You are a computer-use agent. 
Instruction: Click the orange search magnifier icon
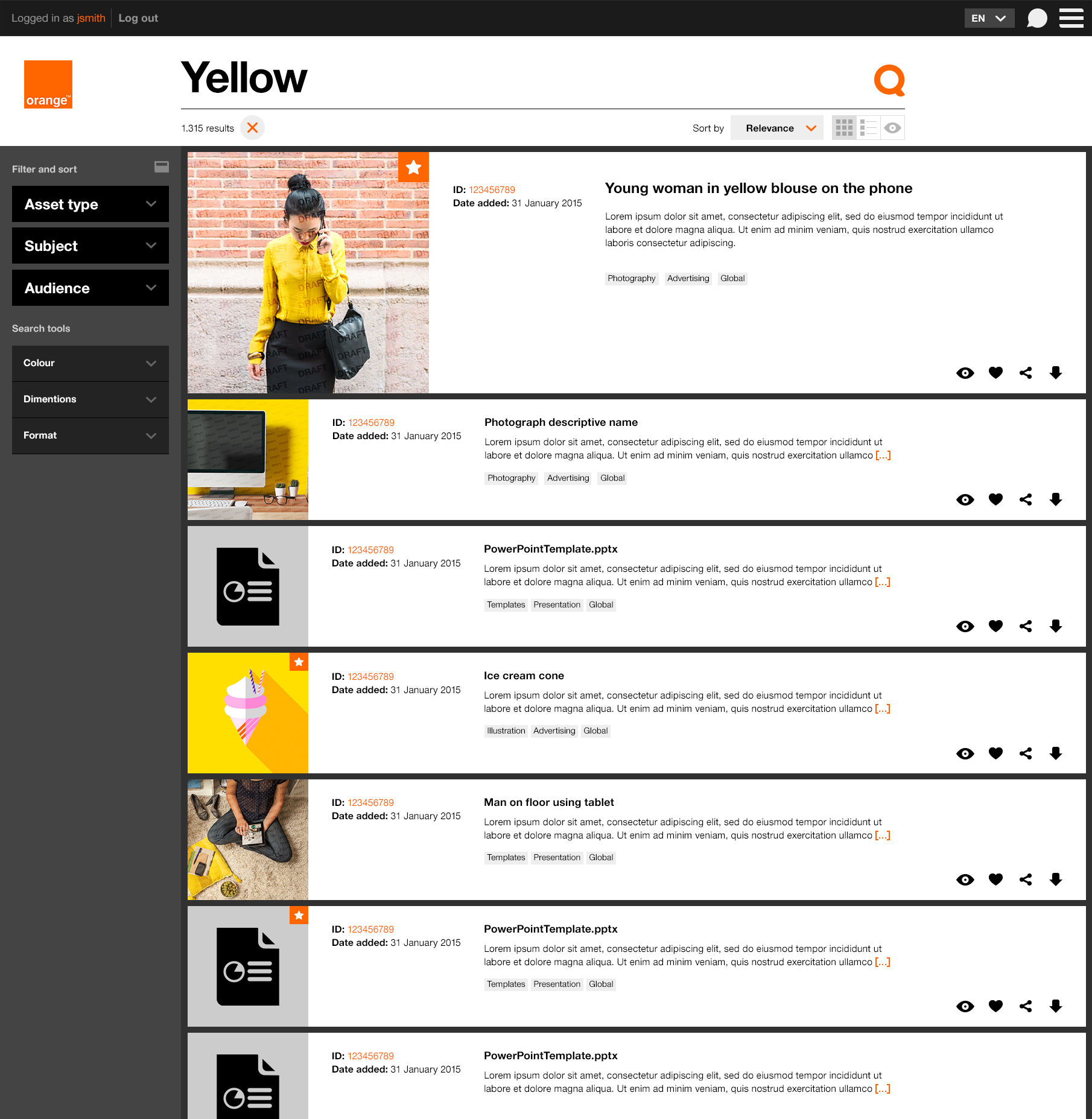coord(889,80)
